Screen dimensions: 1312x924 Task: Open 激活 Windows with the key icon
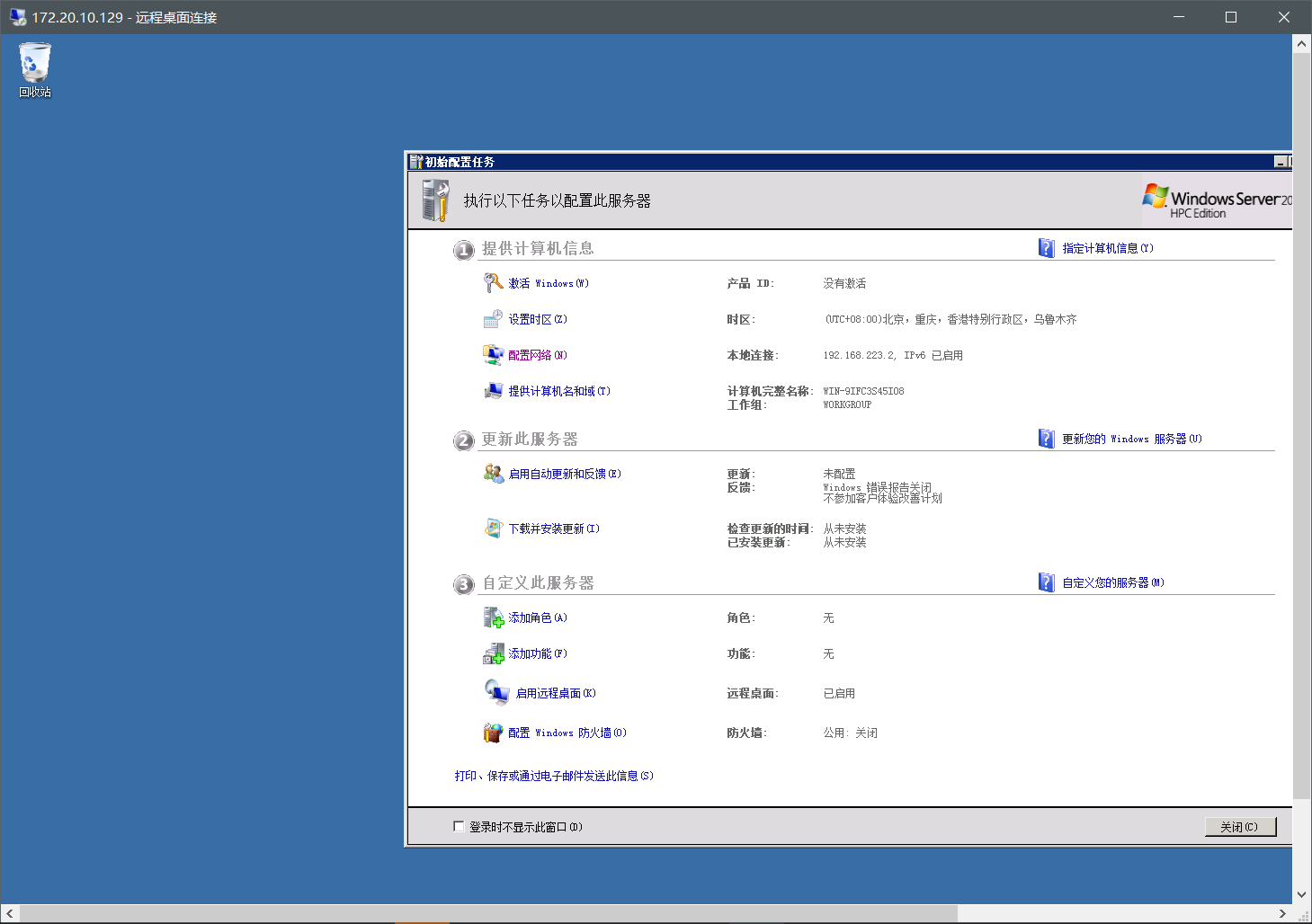click(493, 282)
